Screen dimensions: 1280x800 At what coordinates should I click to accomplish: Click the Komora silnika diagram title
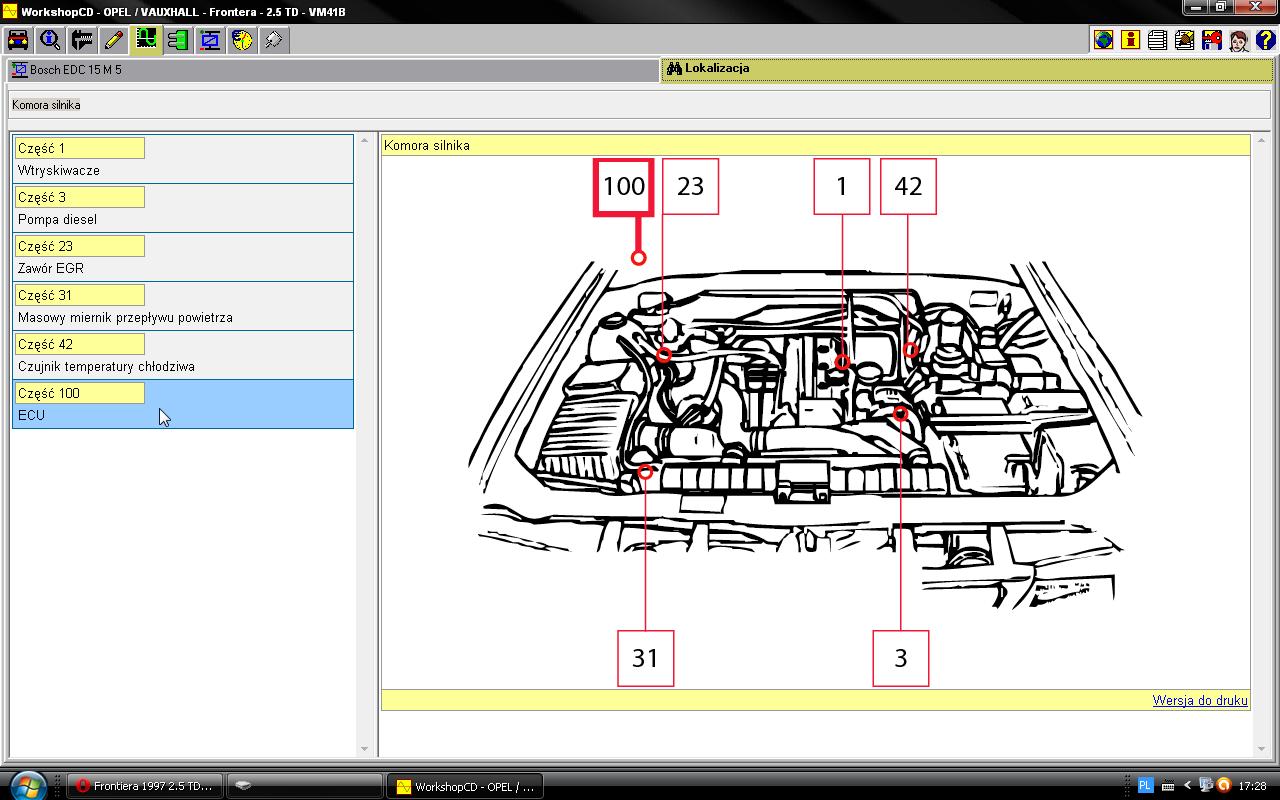tap(427, 146)
